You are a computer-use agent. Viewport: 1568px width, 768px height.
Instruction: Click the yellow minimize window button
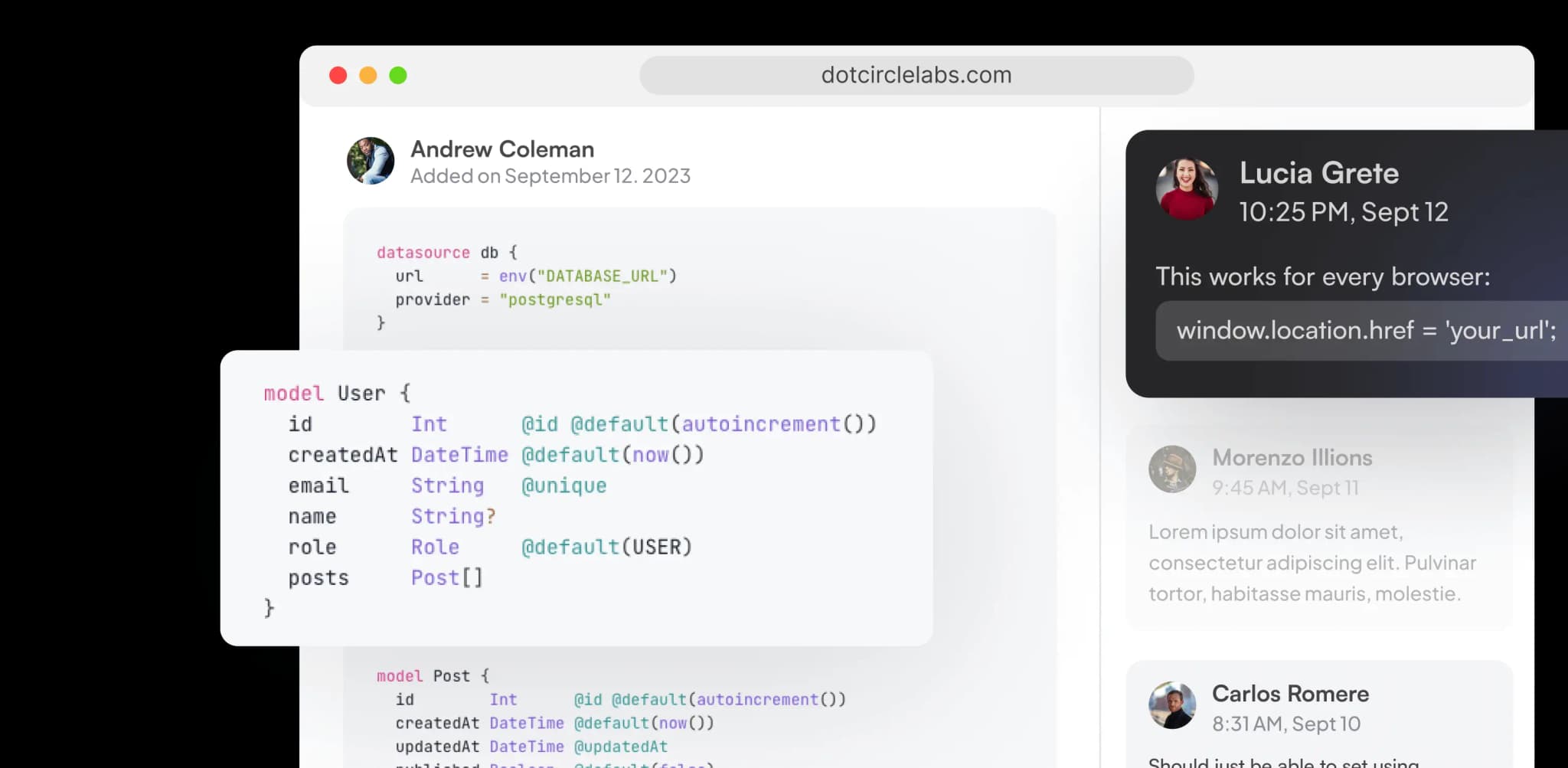[x=368, y=75]
